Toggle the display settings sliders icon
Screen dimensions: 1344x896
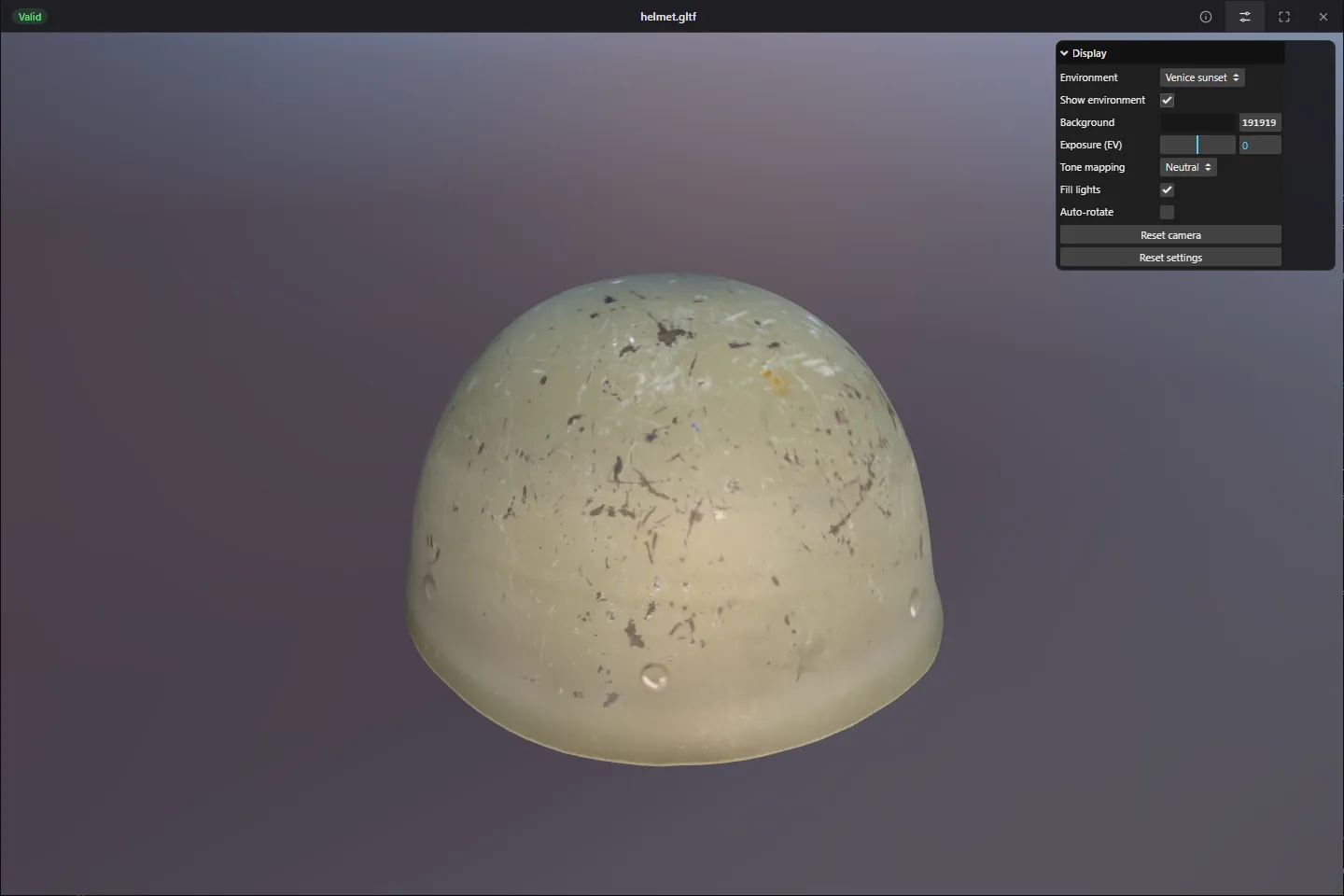[1245, 17]
